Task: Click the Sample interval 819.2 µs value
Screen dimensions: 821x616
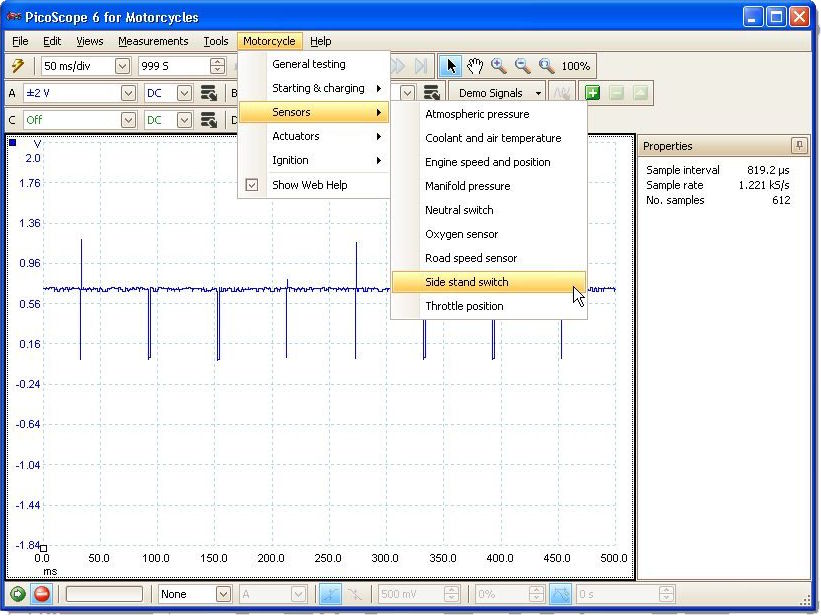Action: 768,170
